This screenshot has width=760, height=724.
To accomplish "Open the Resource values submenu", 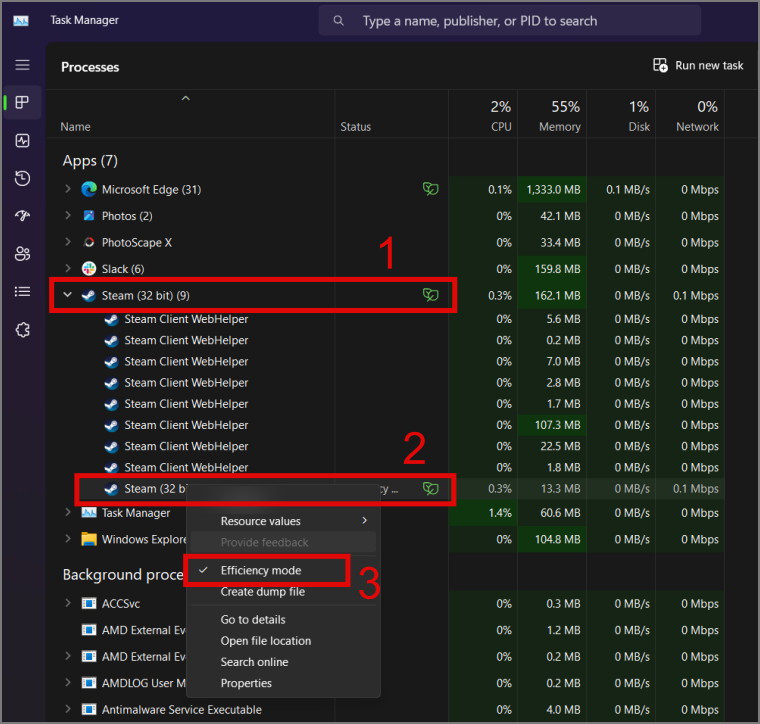I will 283,521.
